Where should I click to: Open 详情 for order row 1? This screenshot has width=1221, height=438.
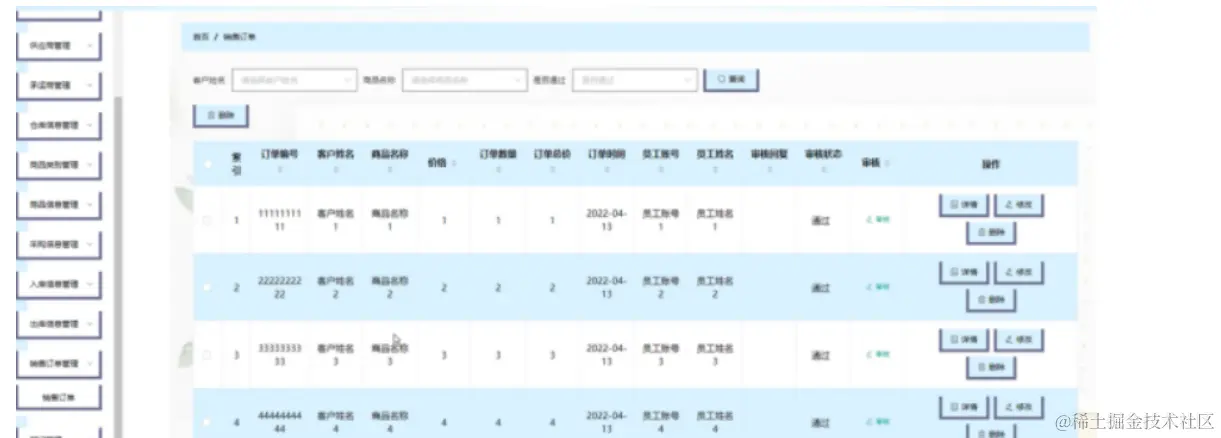pos(964,205)
